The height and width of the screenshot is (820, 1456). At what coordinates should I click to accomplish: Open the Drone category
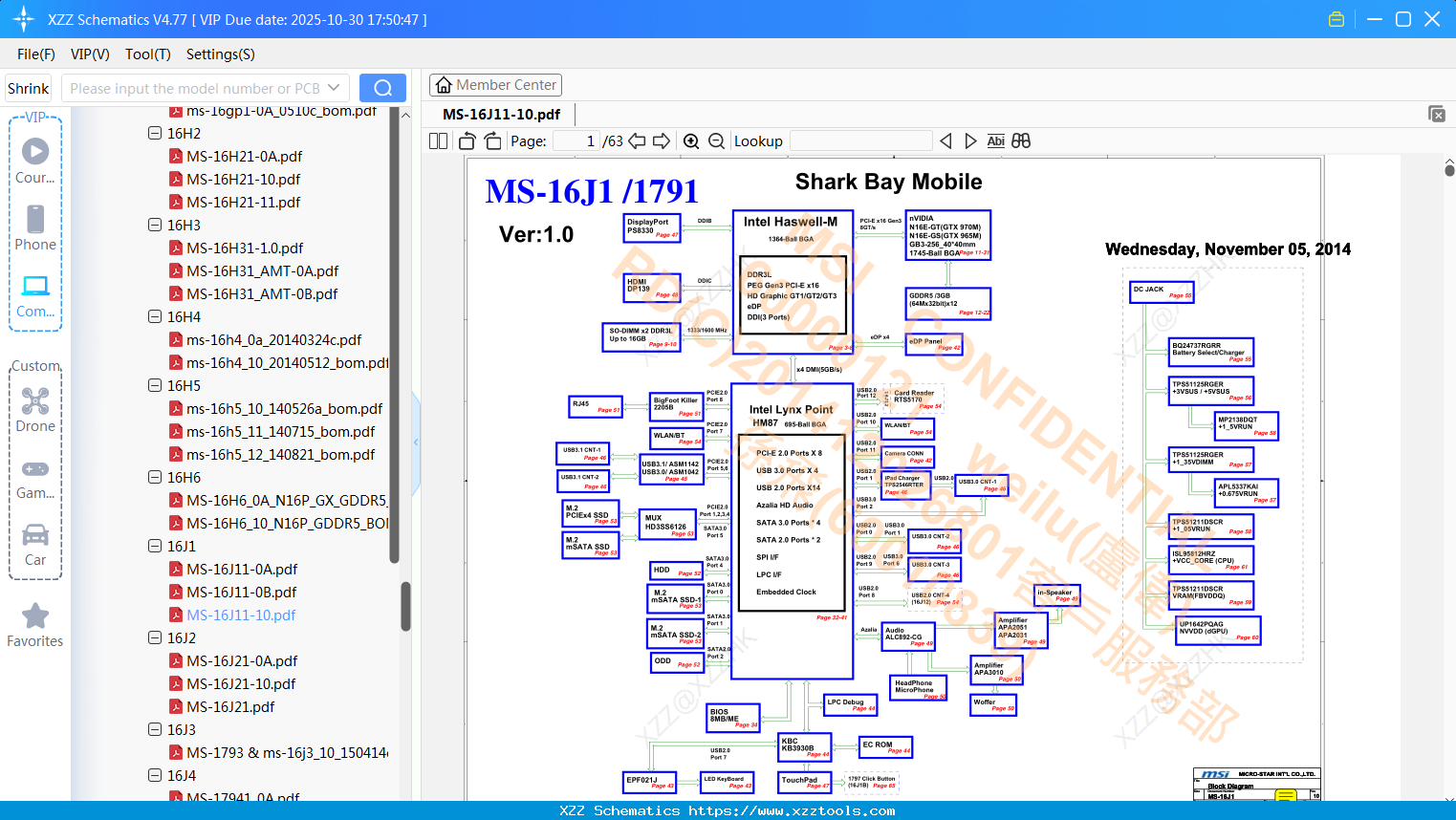point(35,409)
